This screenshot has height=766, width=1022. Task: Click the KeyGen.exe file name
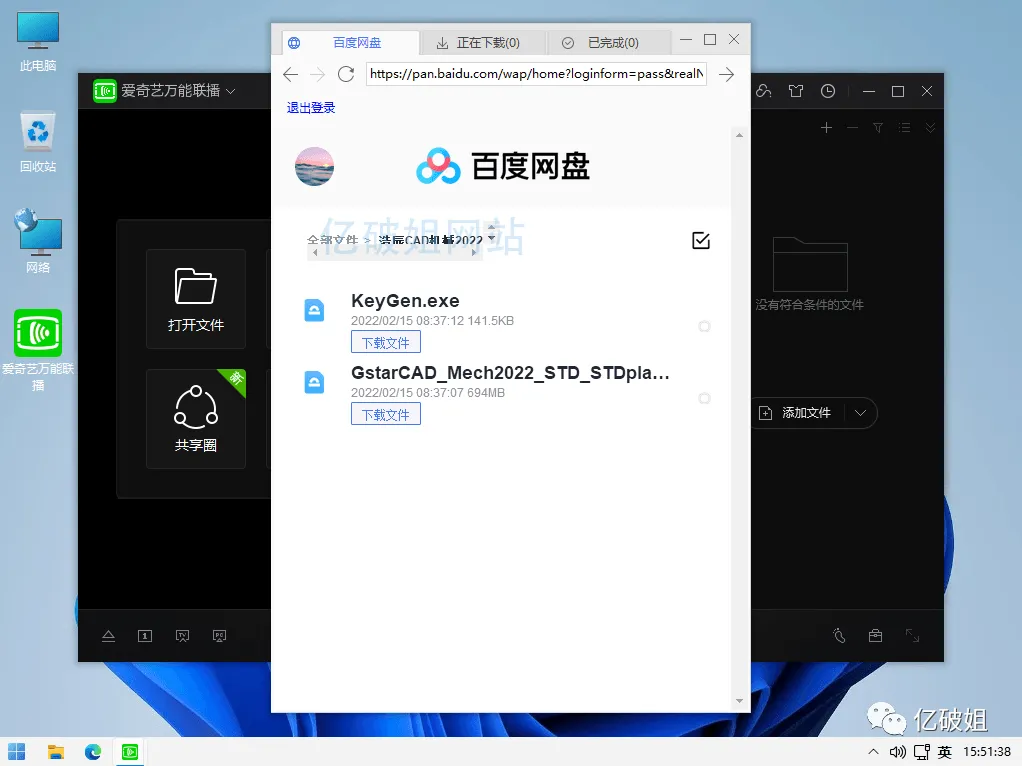pyautogui.click(x=405, y=301)
